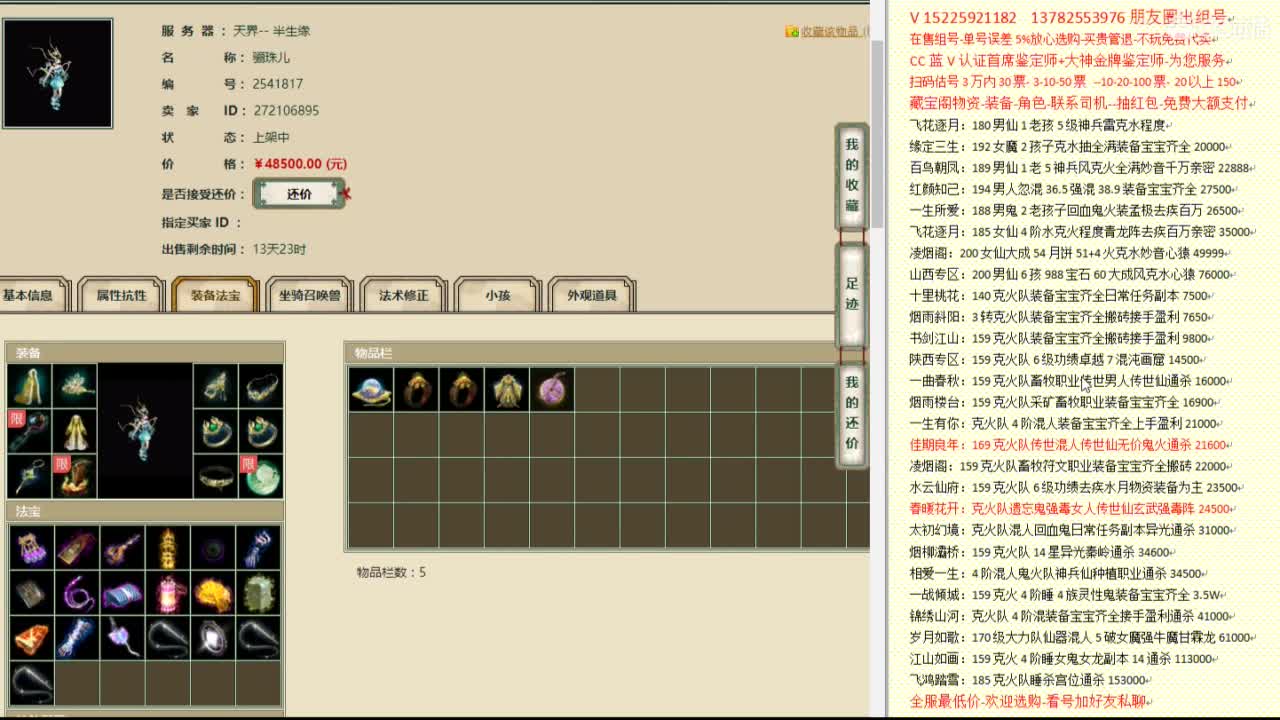Click the 一战倾城 line in the text document
The width and height of the screenshot is (1280, 720).
tap(1068, 594)
